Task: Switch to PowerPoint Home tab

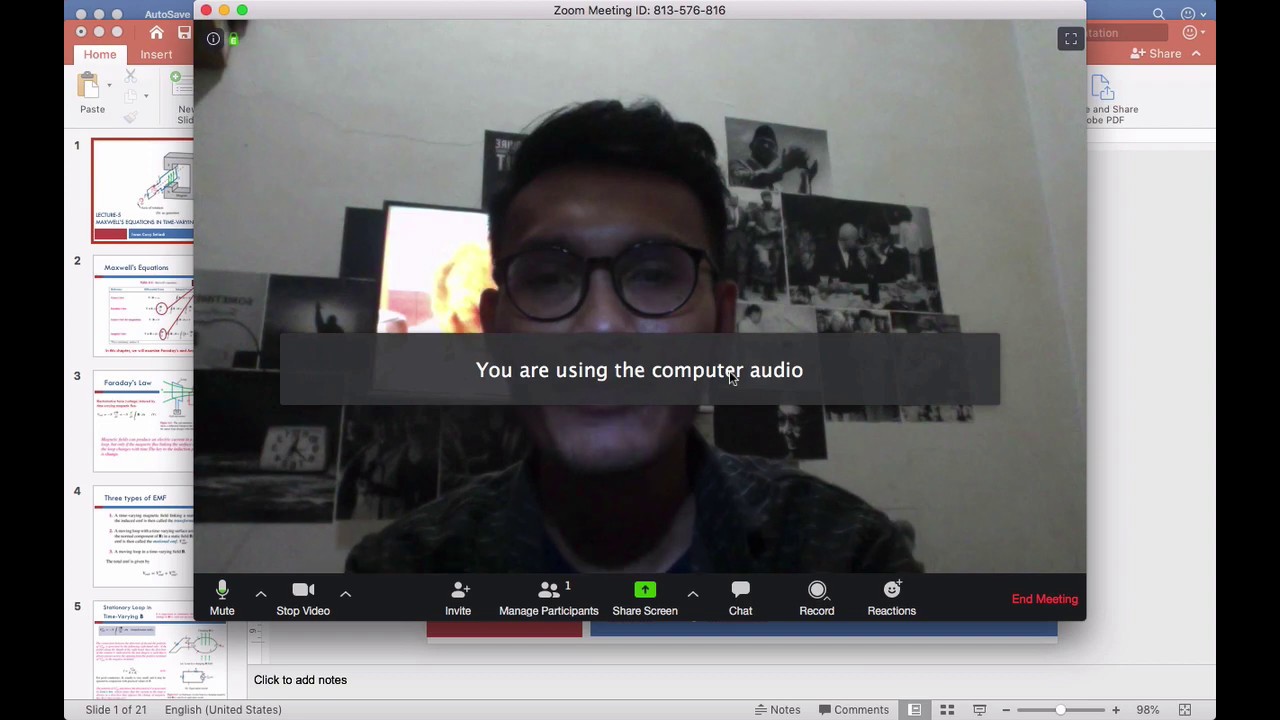Action: [x=100, y=54]
